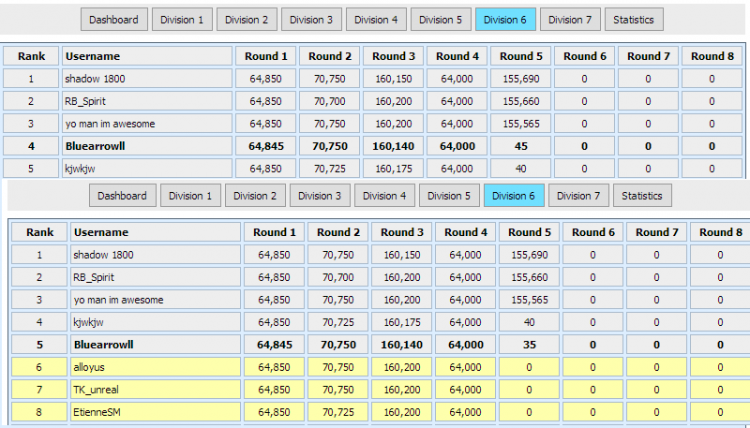
Task: Switch to Division 1 in the upper tab bar
Action: point(181,19)
